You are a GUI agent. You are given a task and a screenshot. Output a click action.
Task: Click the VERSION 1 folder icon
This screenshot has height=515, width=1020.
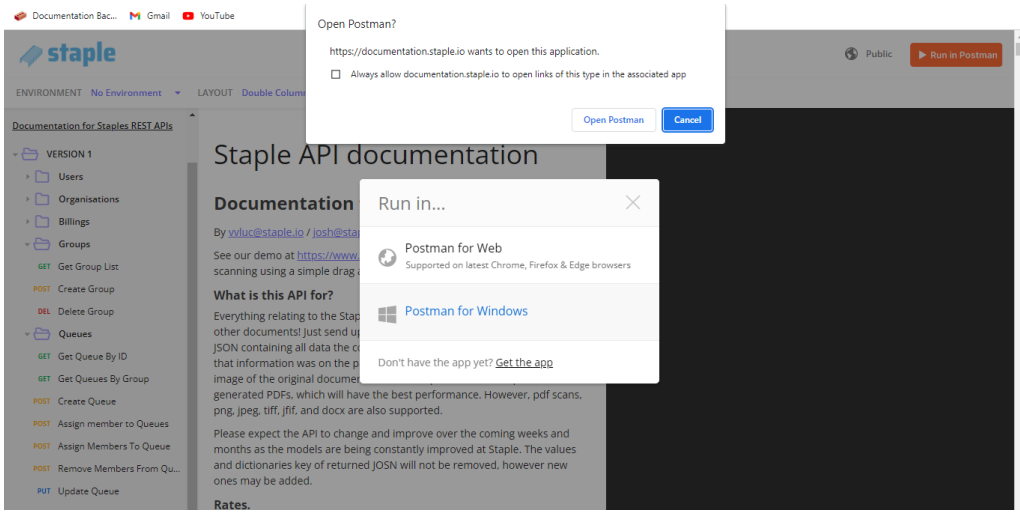coord(29,154)
